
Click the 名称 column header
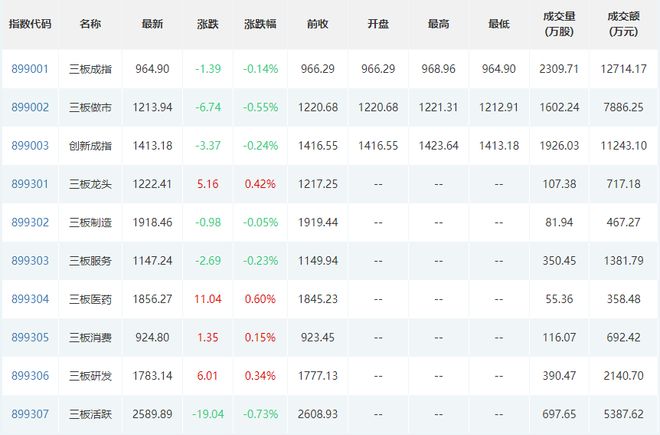[90, 24]
